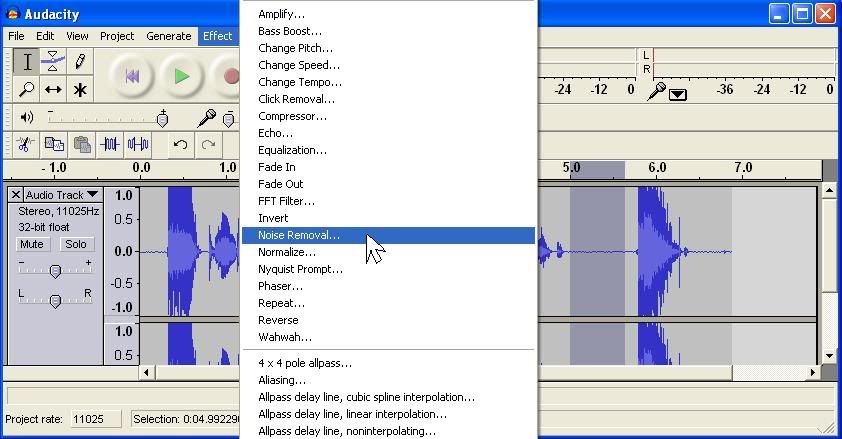Viewport: 842px width, 439px height.
Task: Open the View menu
Action: 77,36
